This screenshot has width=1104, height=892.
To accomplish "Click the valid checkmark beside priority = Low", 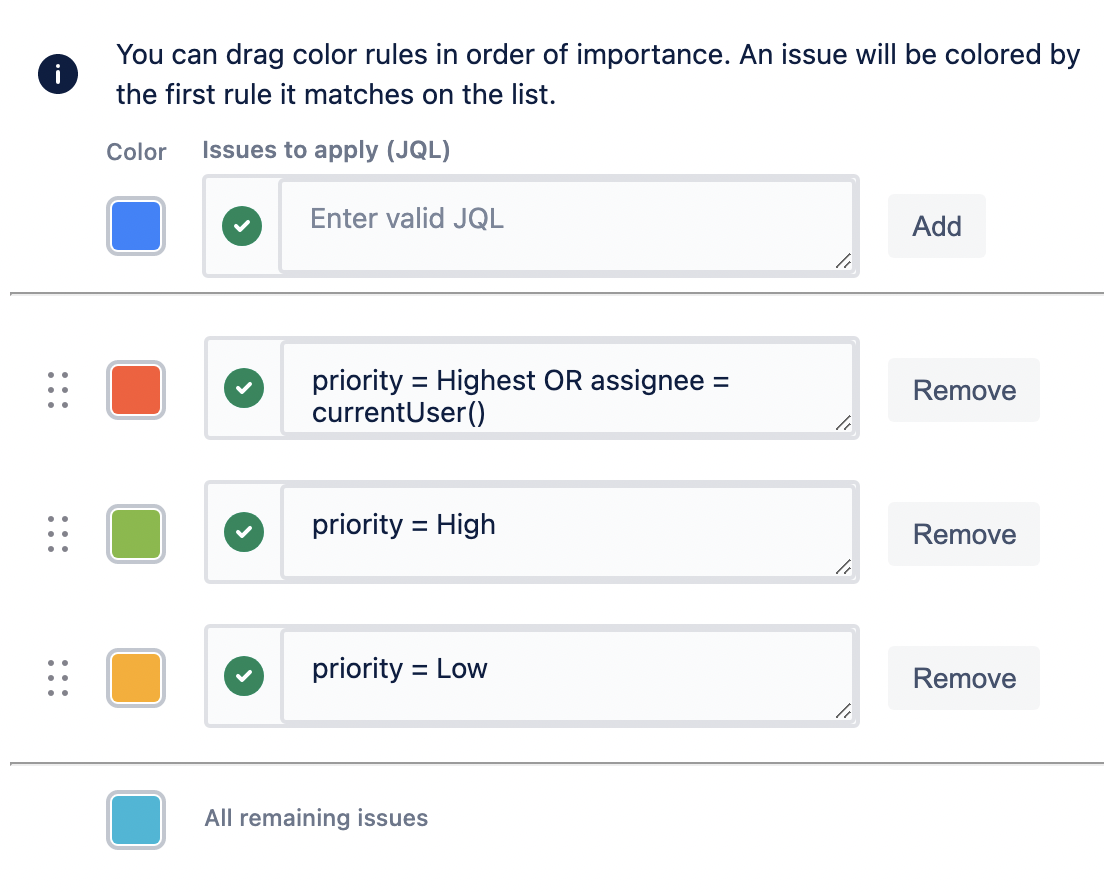I will (x=244, y=677).
